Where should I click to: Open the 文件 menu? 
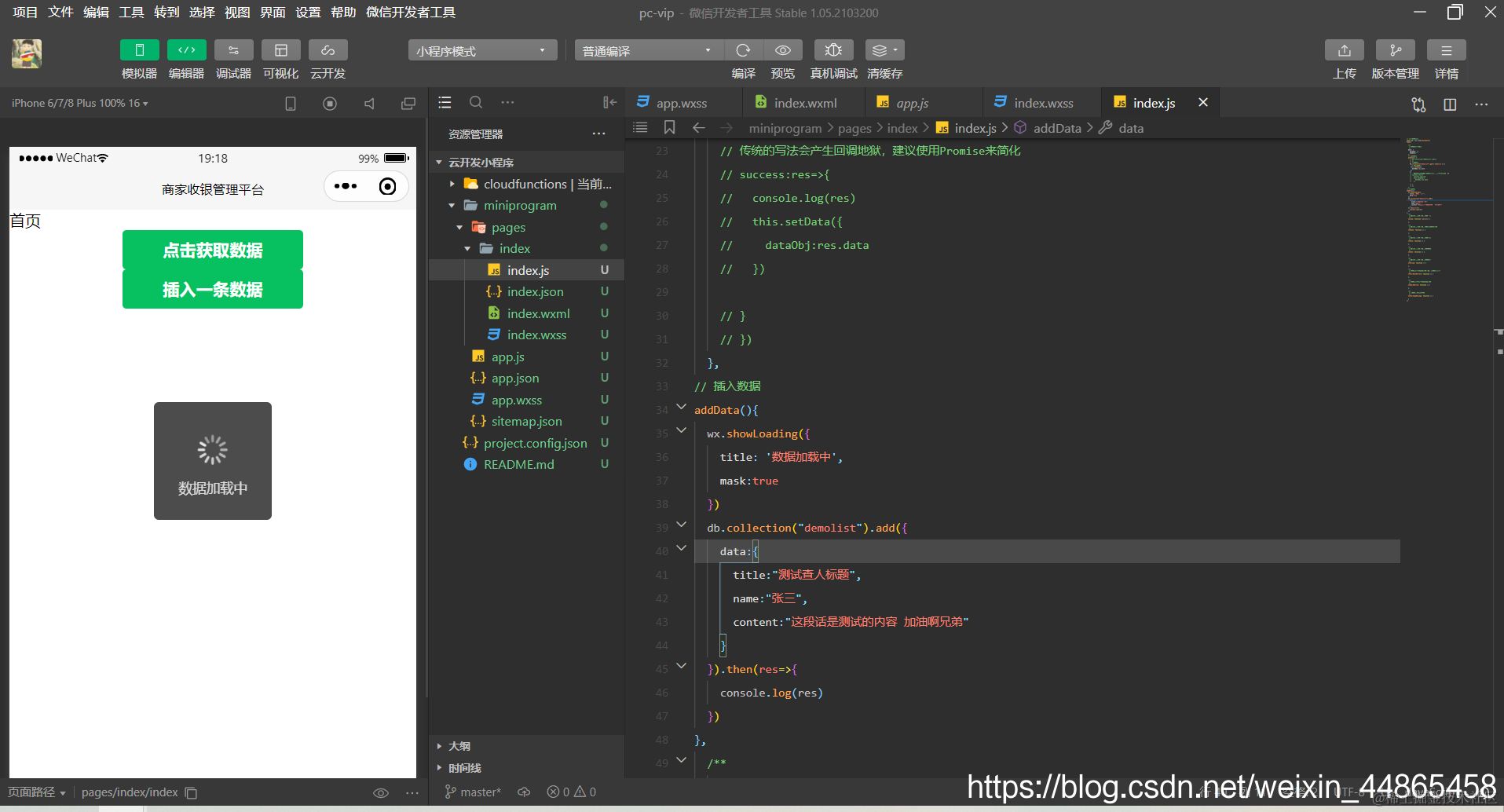60,13
